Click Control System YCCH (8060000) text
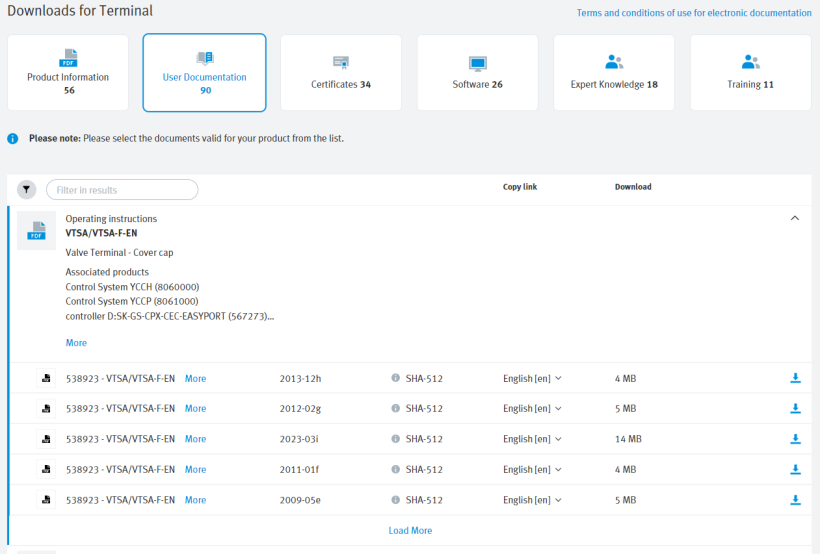This screenshot has height=554, width=820. [x=132, y=287]
